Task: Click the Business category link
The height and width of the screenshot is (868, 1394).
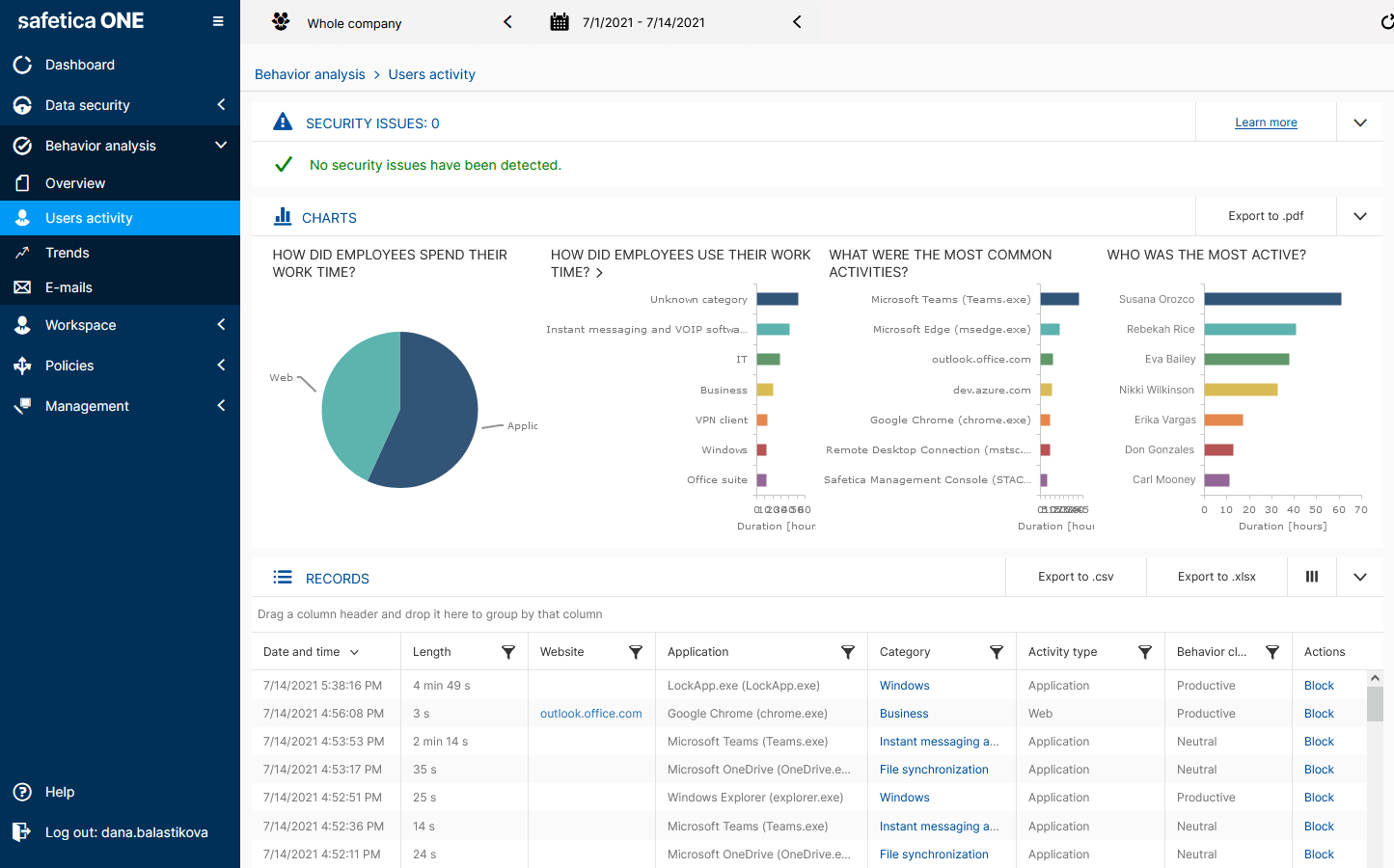Action: pyautogui.click(x=904, y=714)
